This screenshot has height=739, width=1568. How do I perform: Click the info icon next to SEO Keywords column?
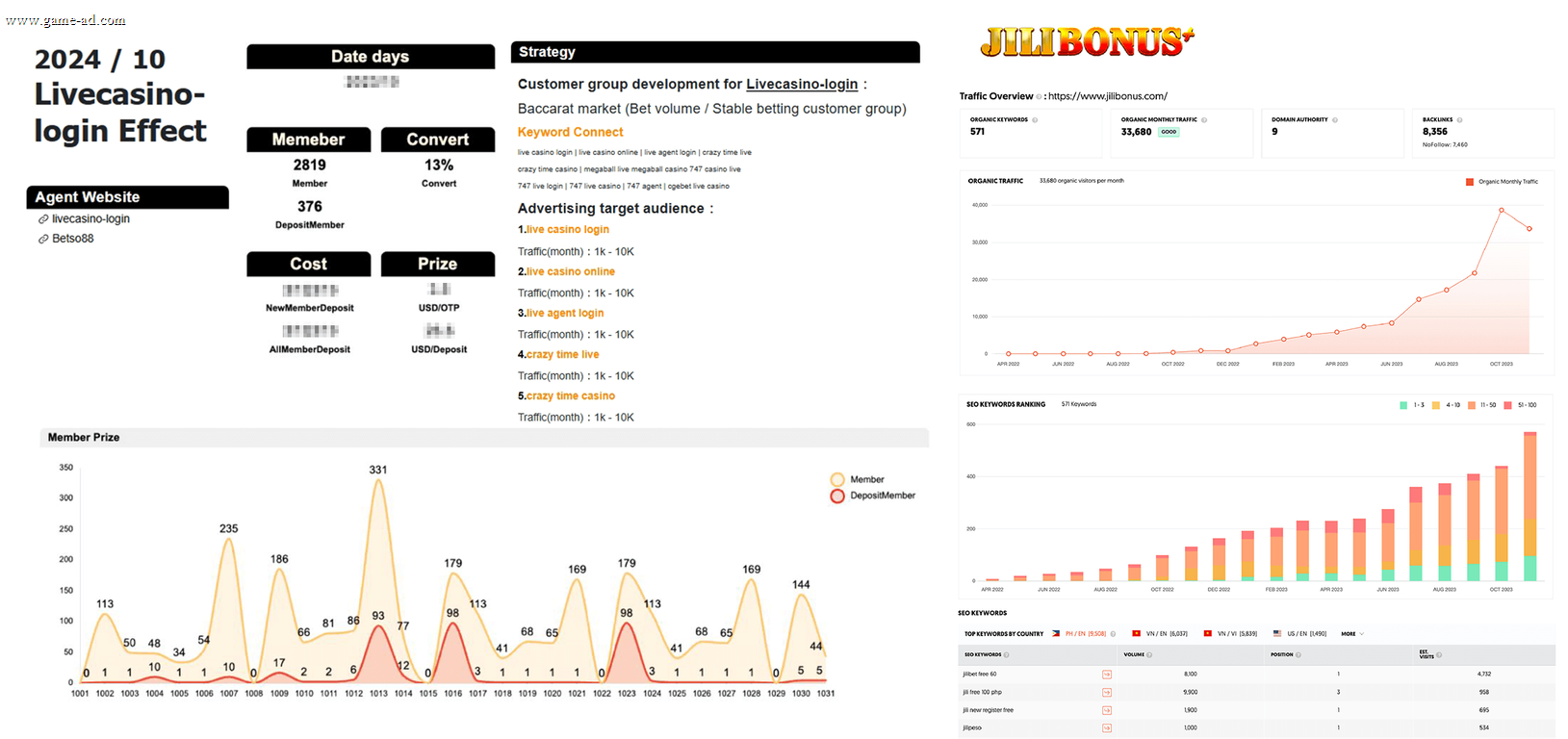(x=1007, y=655)
